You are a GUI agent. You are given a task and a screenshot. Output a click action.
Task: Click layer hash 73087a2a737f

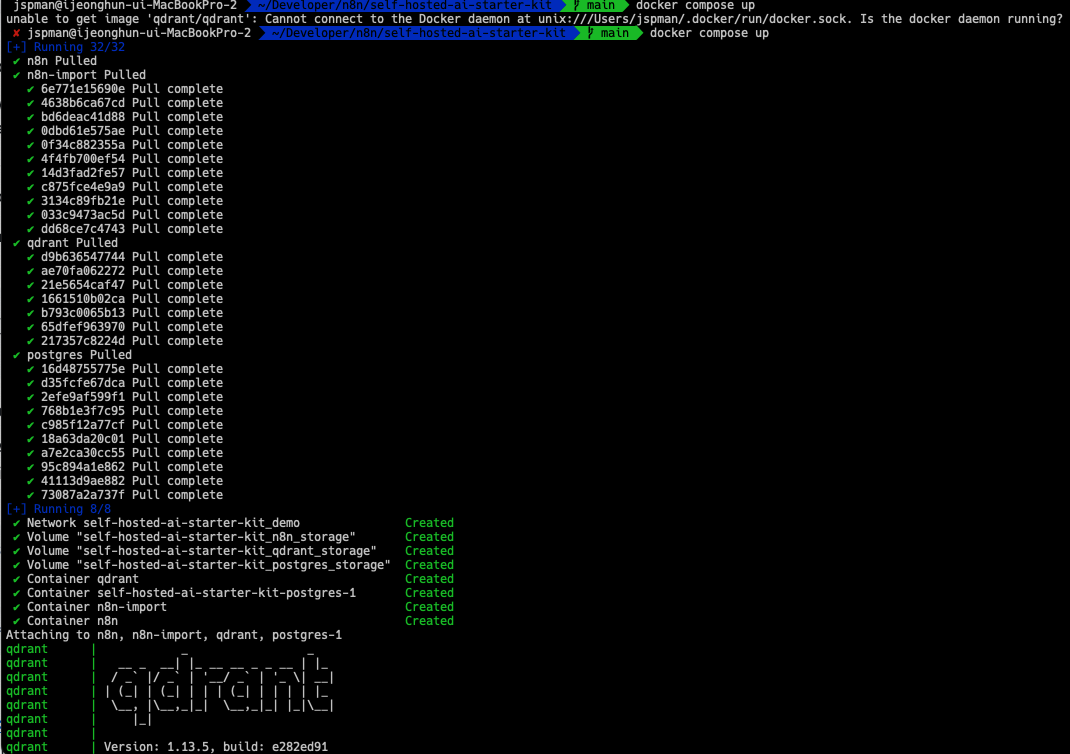point(83,495)
